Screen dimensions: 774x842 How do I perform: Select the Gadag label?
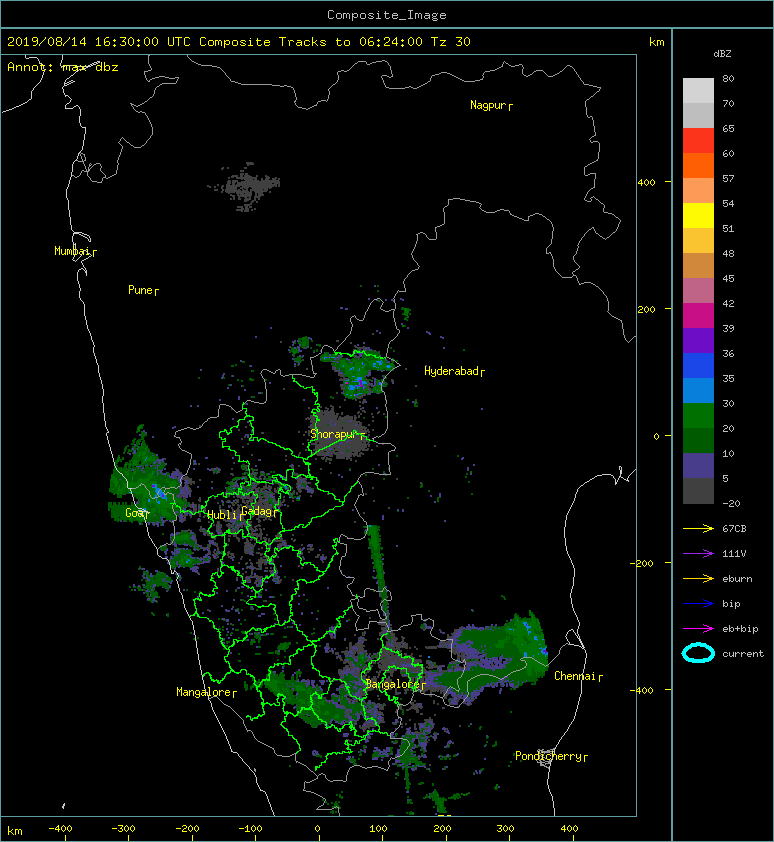pyautogui.click(x=257, y=511)
